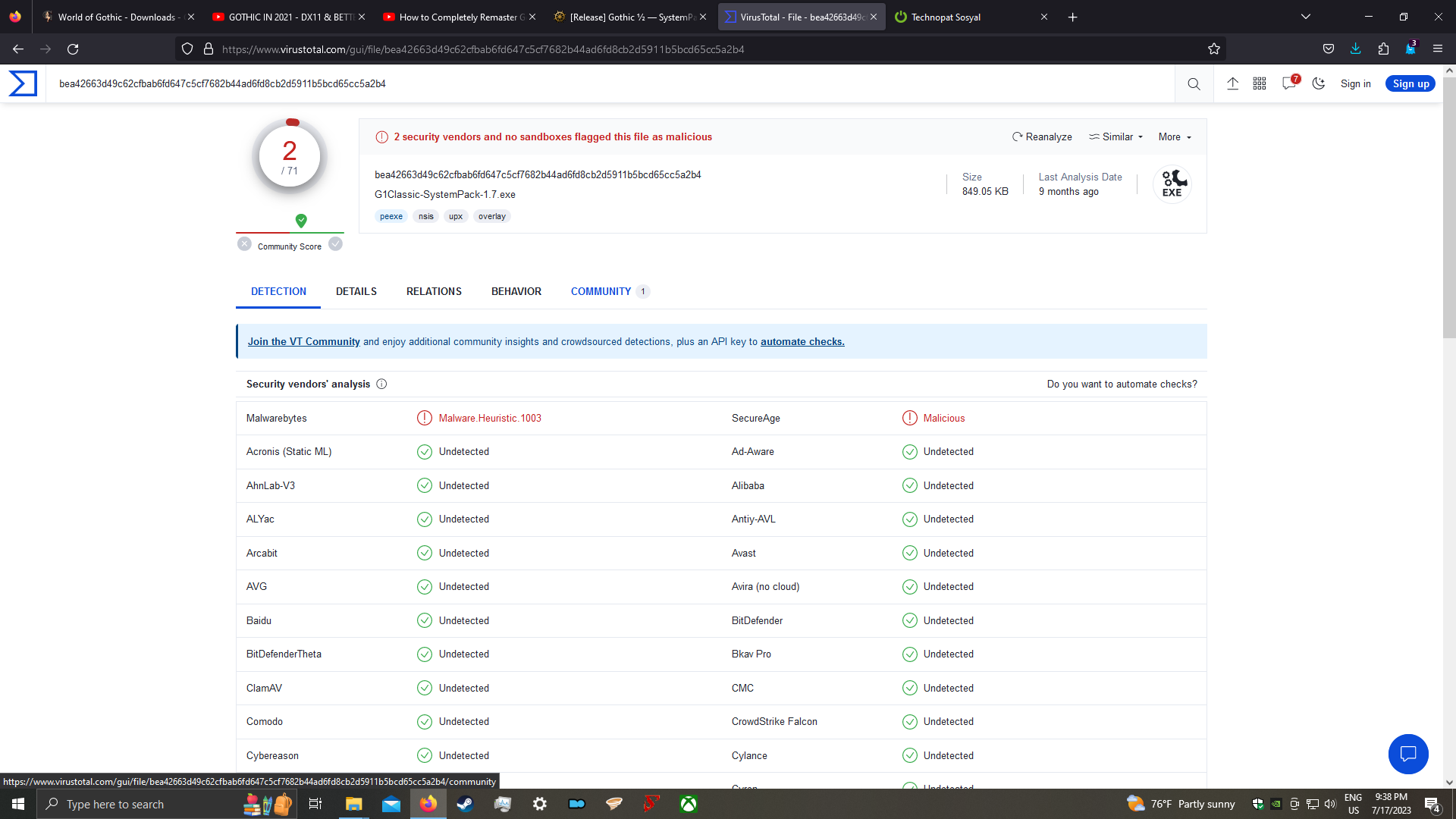Open the browser tabs list chevron
This screenshot has height=819, width=1456.
1307,16
